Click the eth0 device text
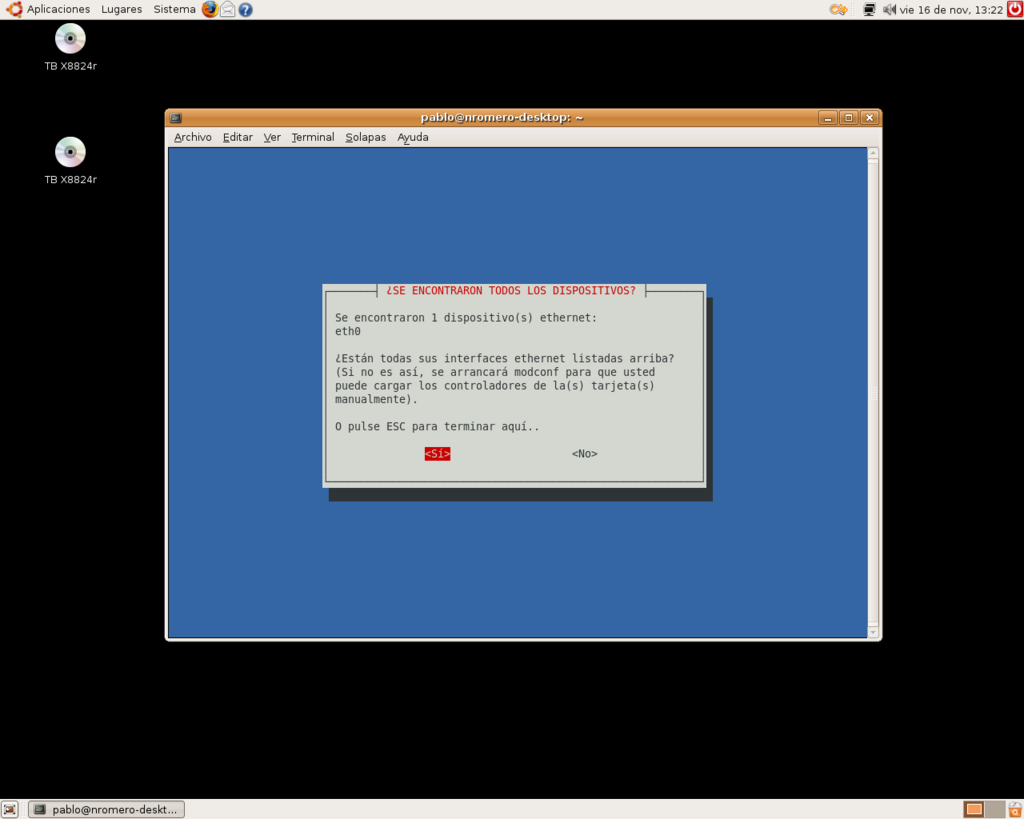The width and height of the screenshot is (1024, 819). click(348, 331)
